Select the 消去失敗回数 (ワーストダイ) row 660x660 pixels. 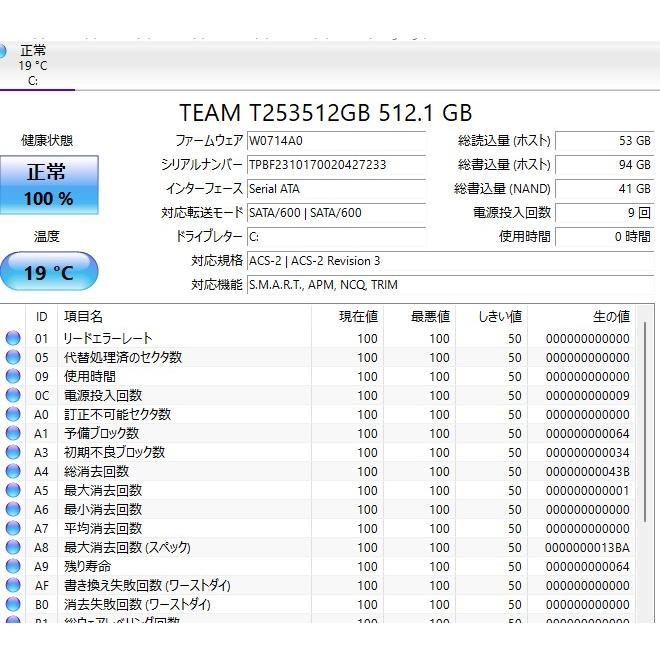318,604
